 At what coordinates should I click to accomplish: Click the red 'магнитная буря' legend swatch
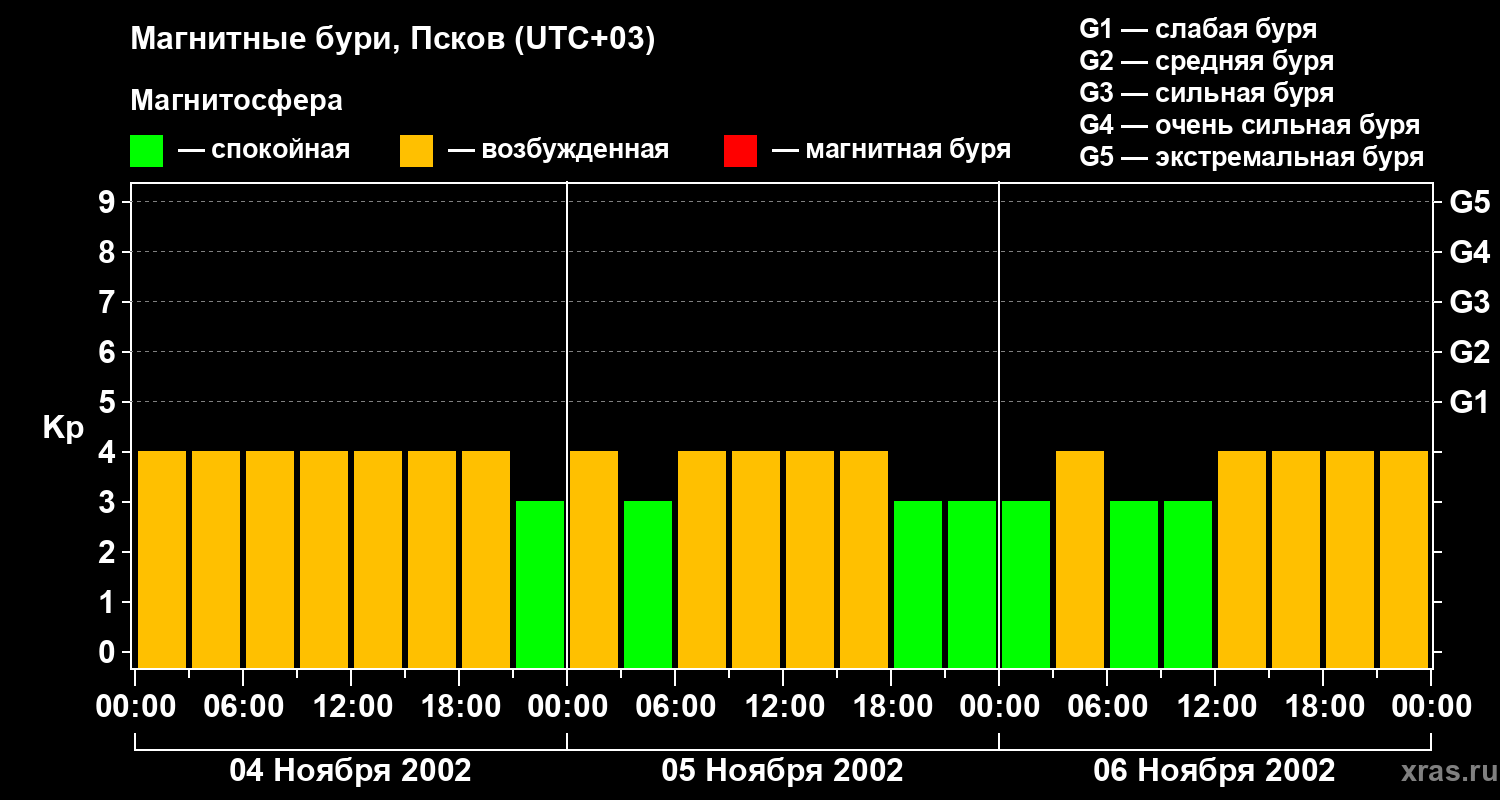(740, 151)
